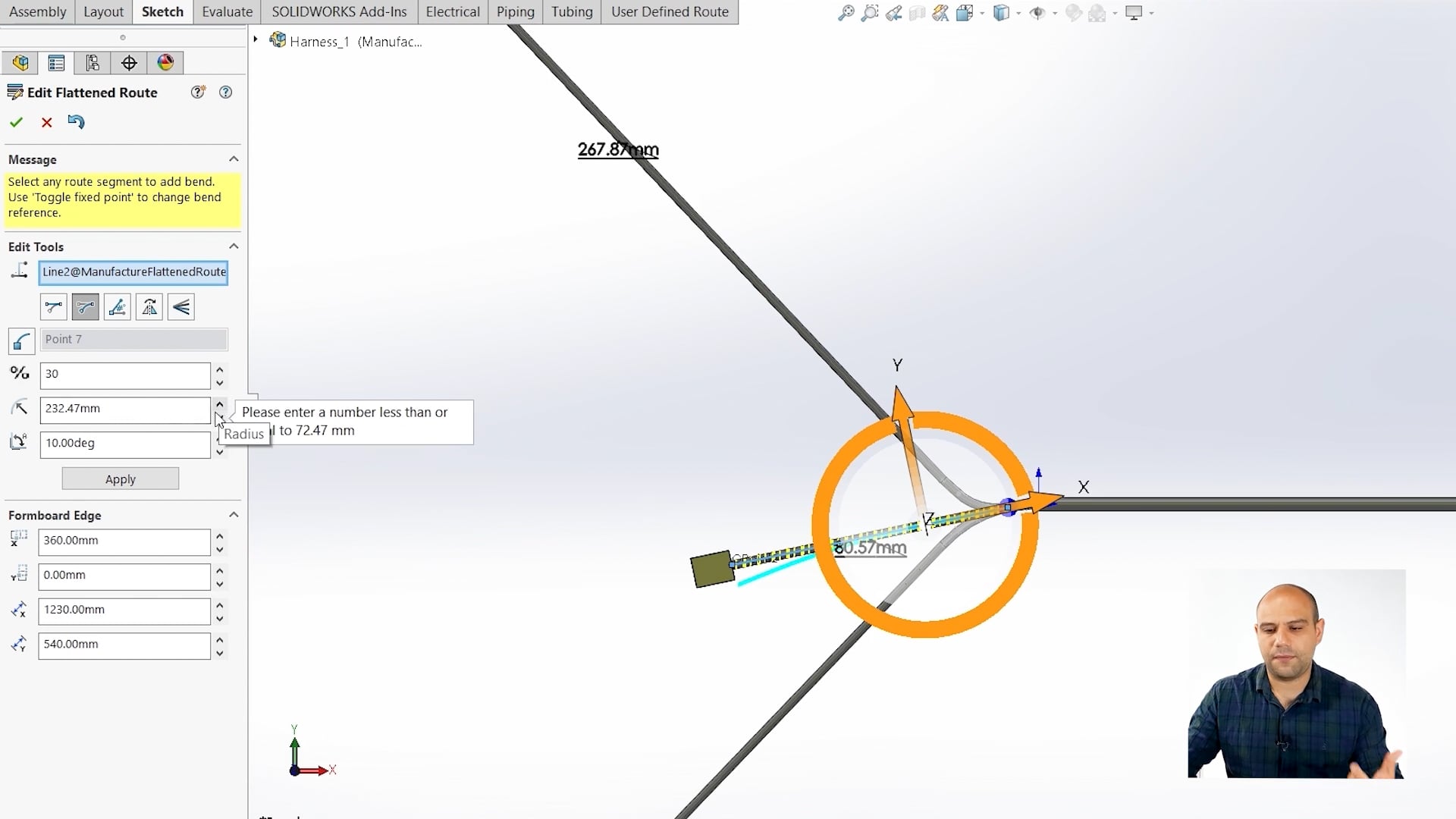This screenshot has width=1456, height=819.
Task: Increment the Radius value with the up stepper
Action: coord(219,404)
